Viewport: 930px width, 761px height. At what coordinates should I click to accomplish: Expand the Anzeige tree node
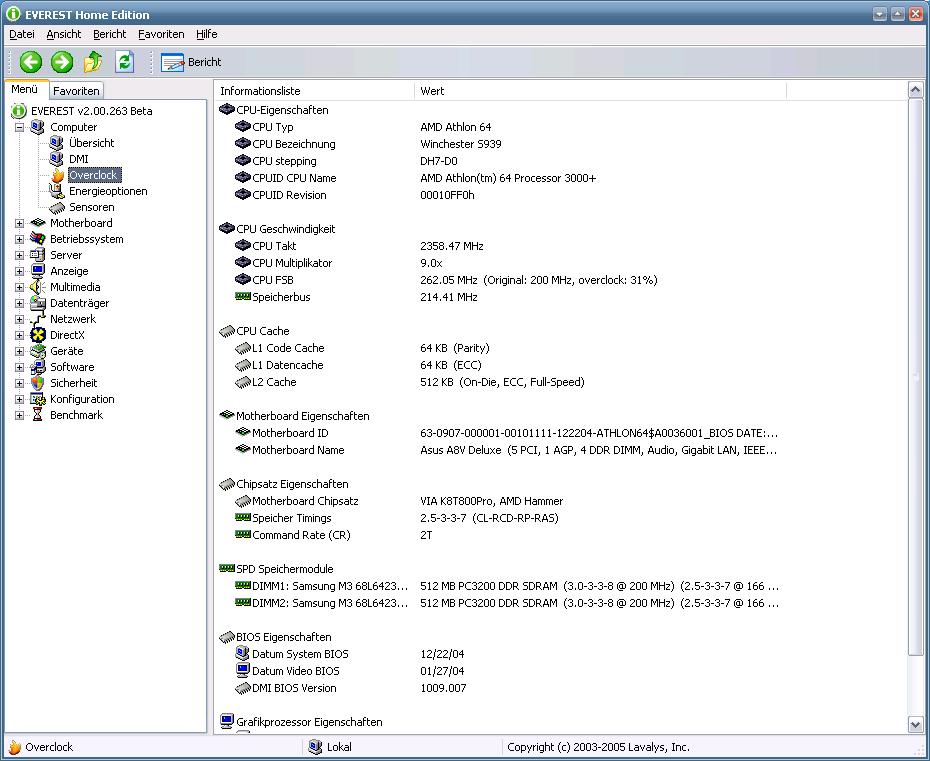click(x=20, y=271)
